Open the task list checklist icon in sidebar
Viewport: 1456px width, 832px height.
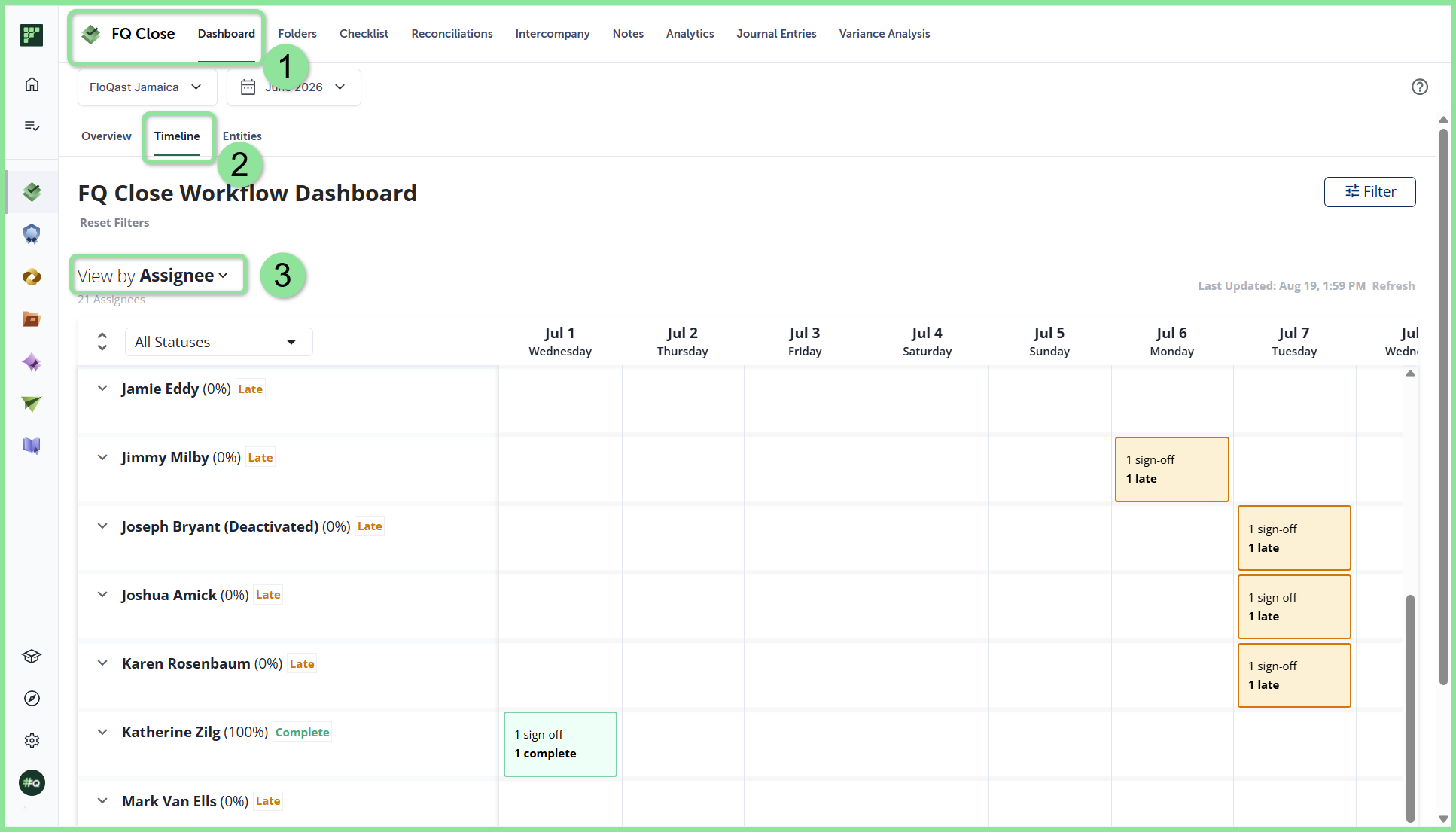point(32,126)
